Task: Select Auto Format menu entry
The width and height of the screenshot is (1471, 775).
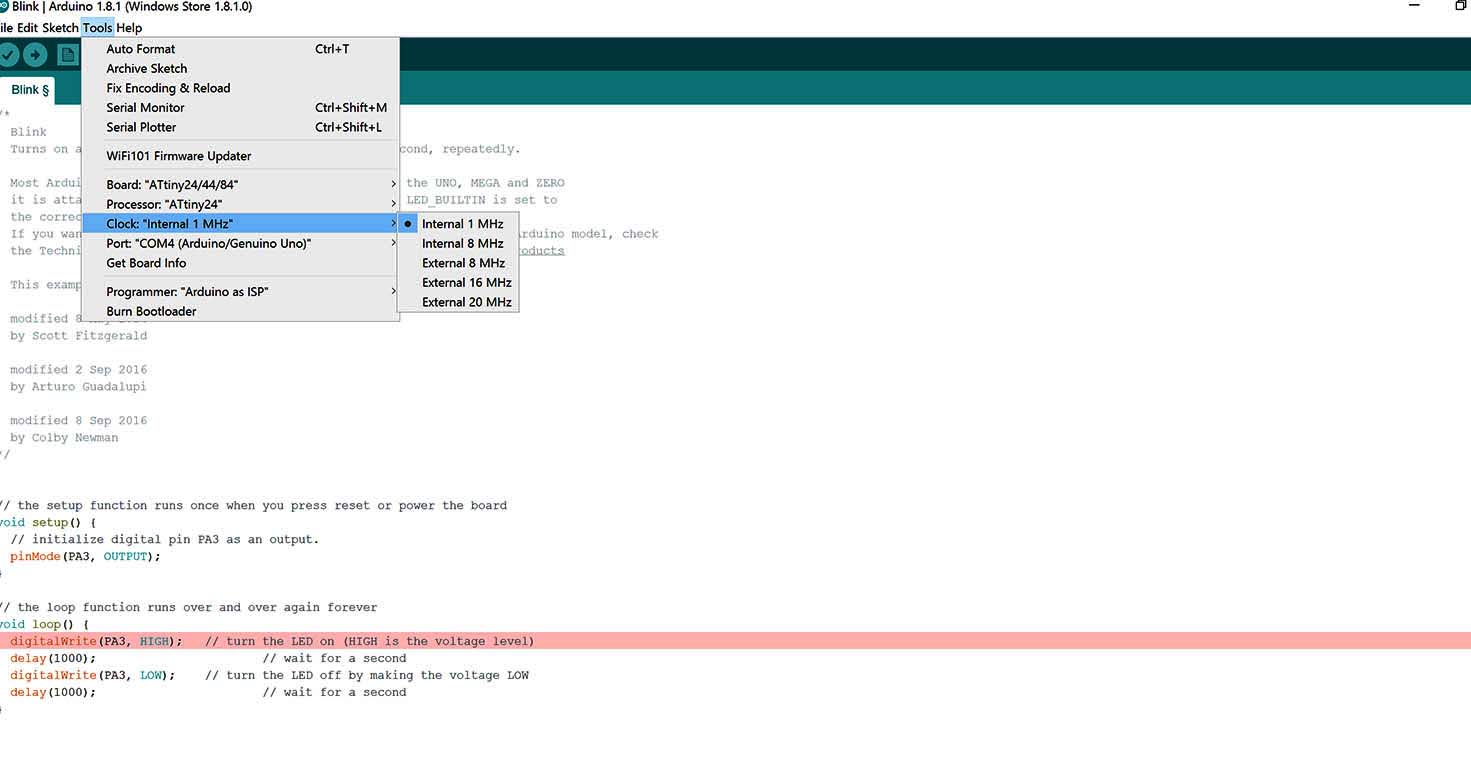Action: click(x=240, y=49)
